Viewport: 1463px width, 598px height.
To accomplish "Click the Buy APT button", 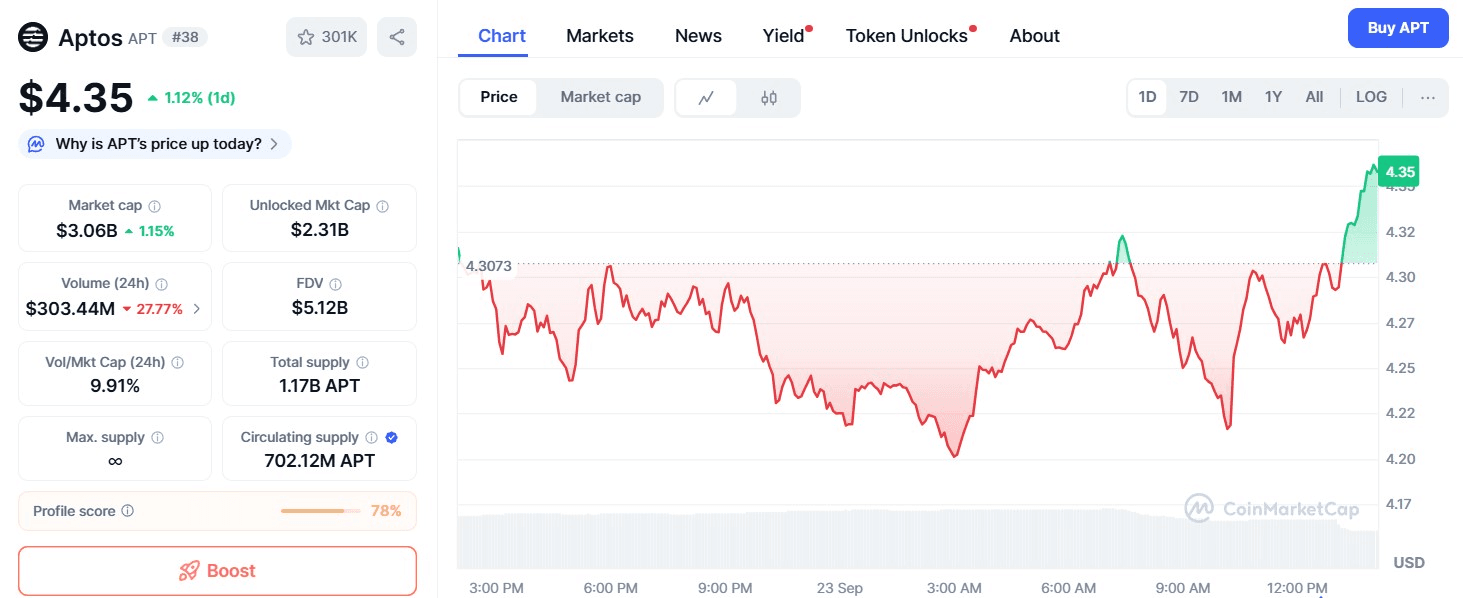I will click(1397, 28).
